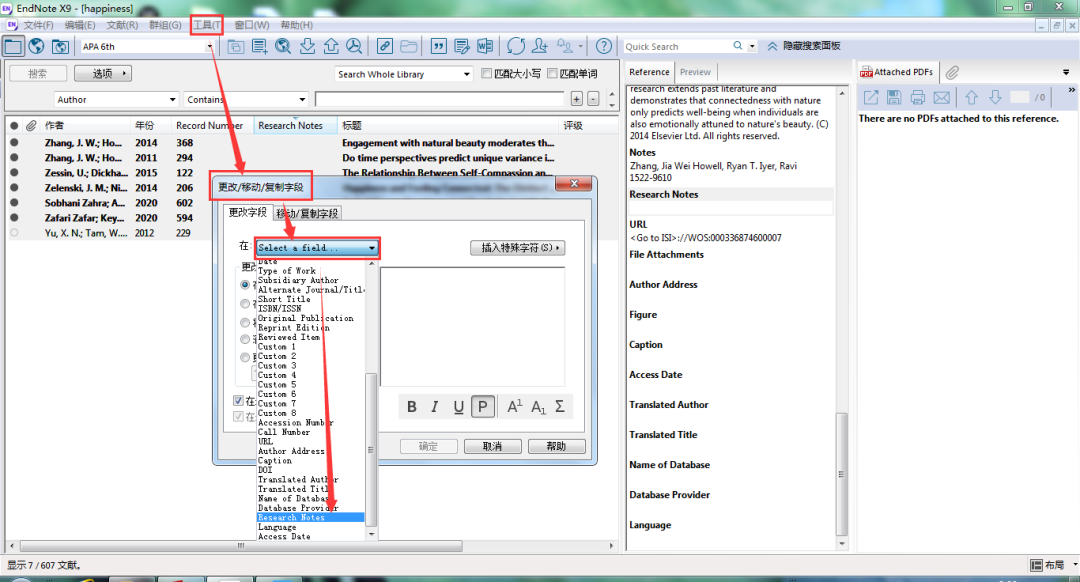Open Search Whole Library dropdown

coord(466,74)
